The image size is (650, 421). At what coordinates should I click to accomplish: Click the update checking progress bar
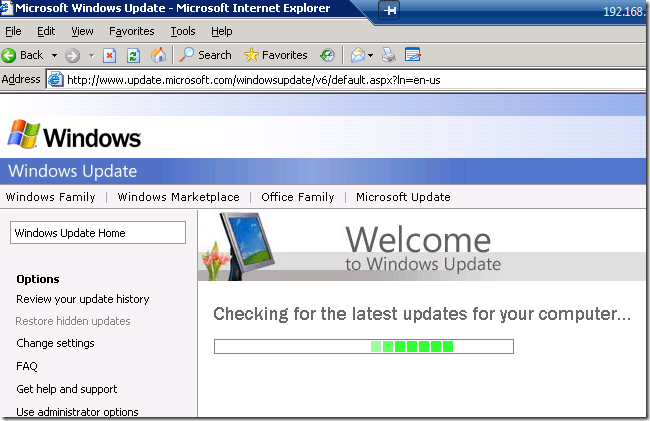click(x=363, y=346)
